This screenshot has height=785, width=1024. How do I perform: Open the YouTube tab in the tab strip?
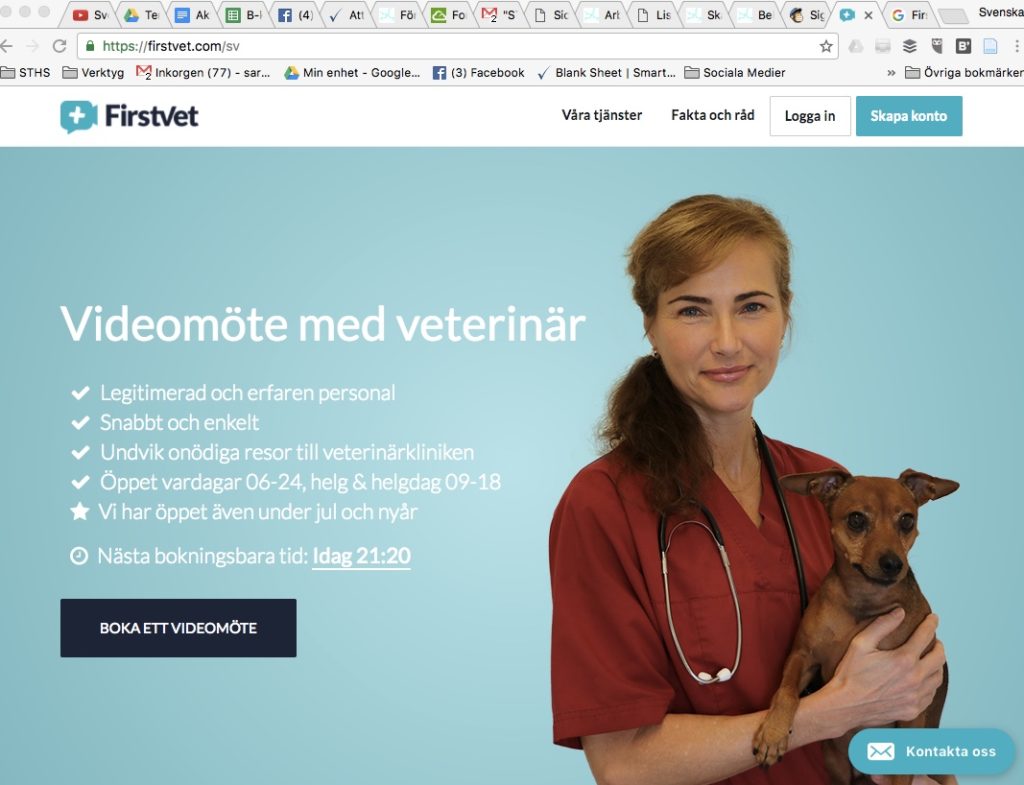click(x=90, y=14)
